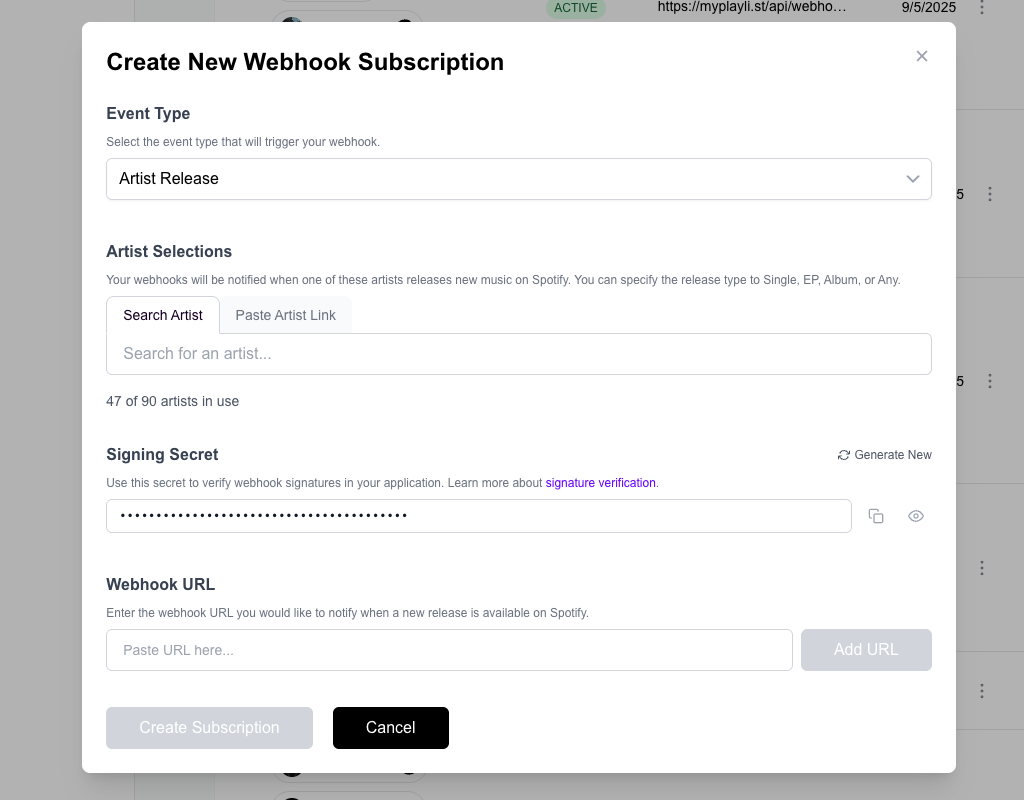Image resolution: width=1024 pixels, height=800 pixels.
Task: Click the ACTIVE status badge
Action: point(575,7)
